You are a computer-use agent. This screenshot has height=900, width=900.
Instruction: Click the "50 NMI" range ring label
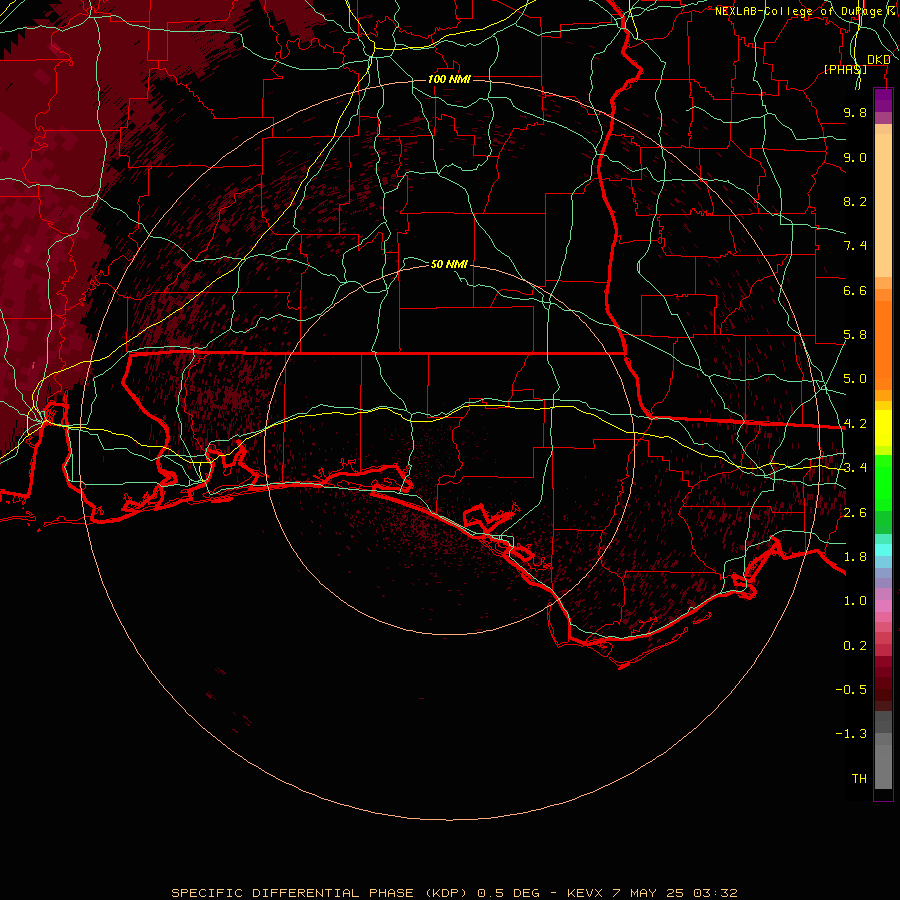pyautogui.click(x=449, y=264)
